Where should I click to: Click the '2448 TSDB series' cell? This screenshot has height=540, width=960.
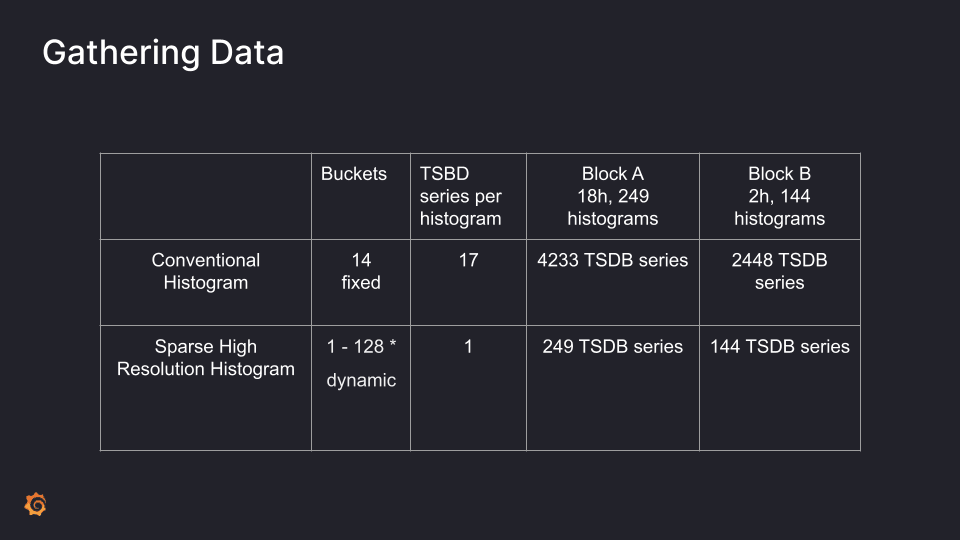click(779, 271)
